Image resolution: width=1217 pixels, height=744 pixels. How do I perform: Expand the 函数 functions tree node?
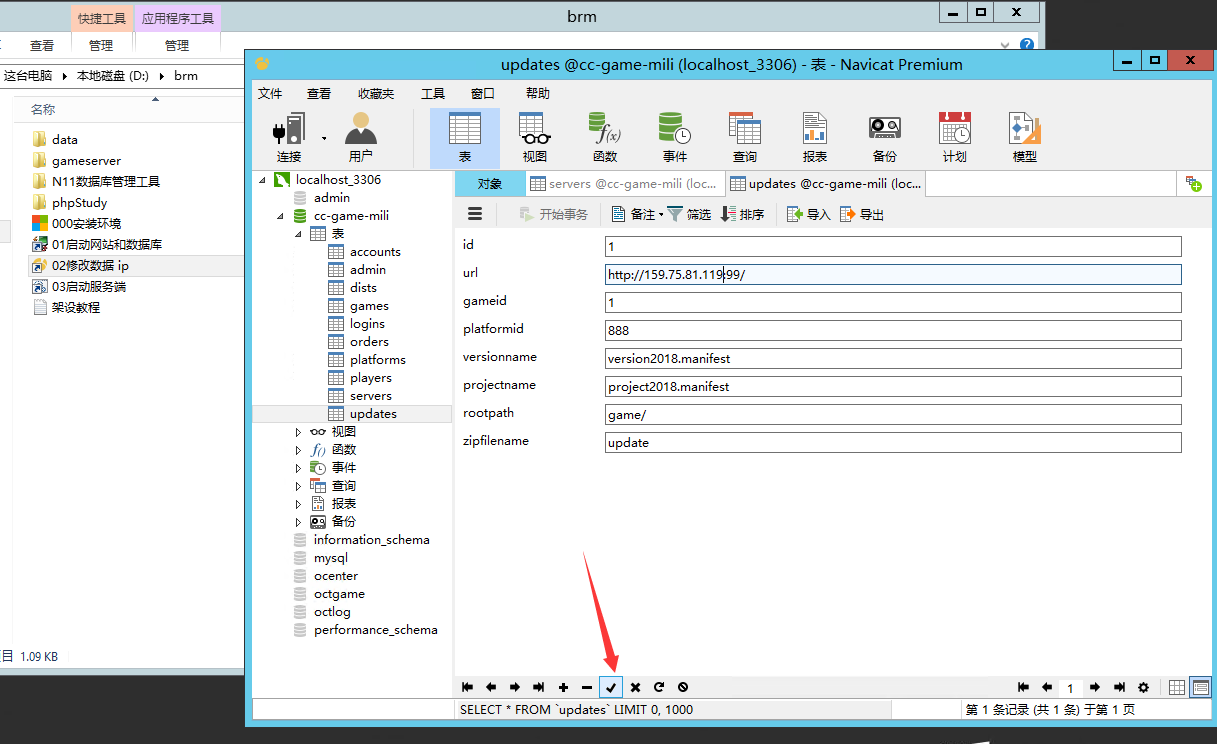click(298, 450)
